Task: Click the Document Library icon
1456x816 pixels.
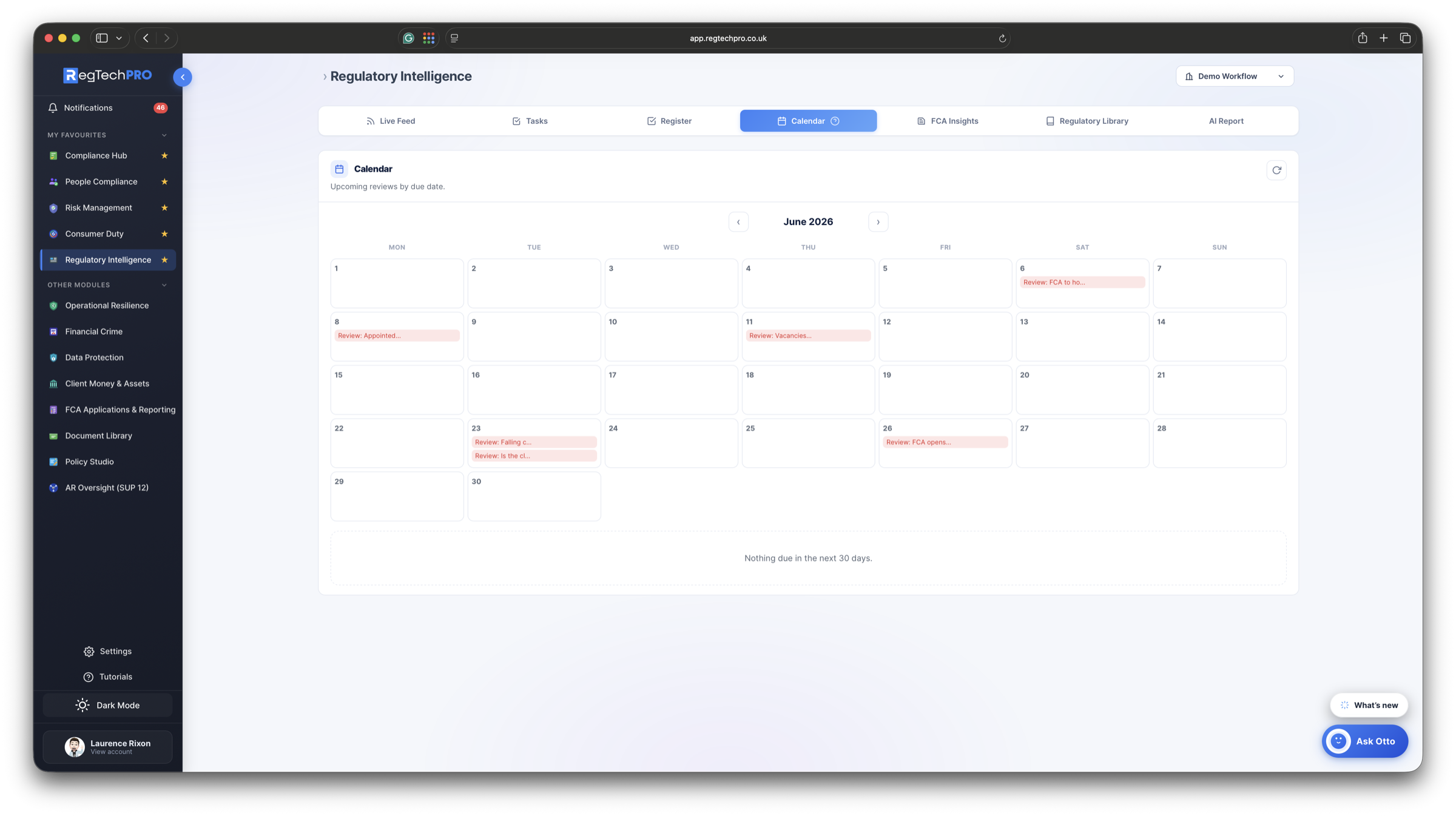Action: click(x=53, y=436)
